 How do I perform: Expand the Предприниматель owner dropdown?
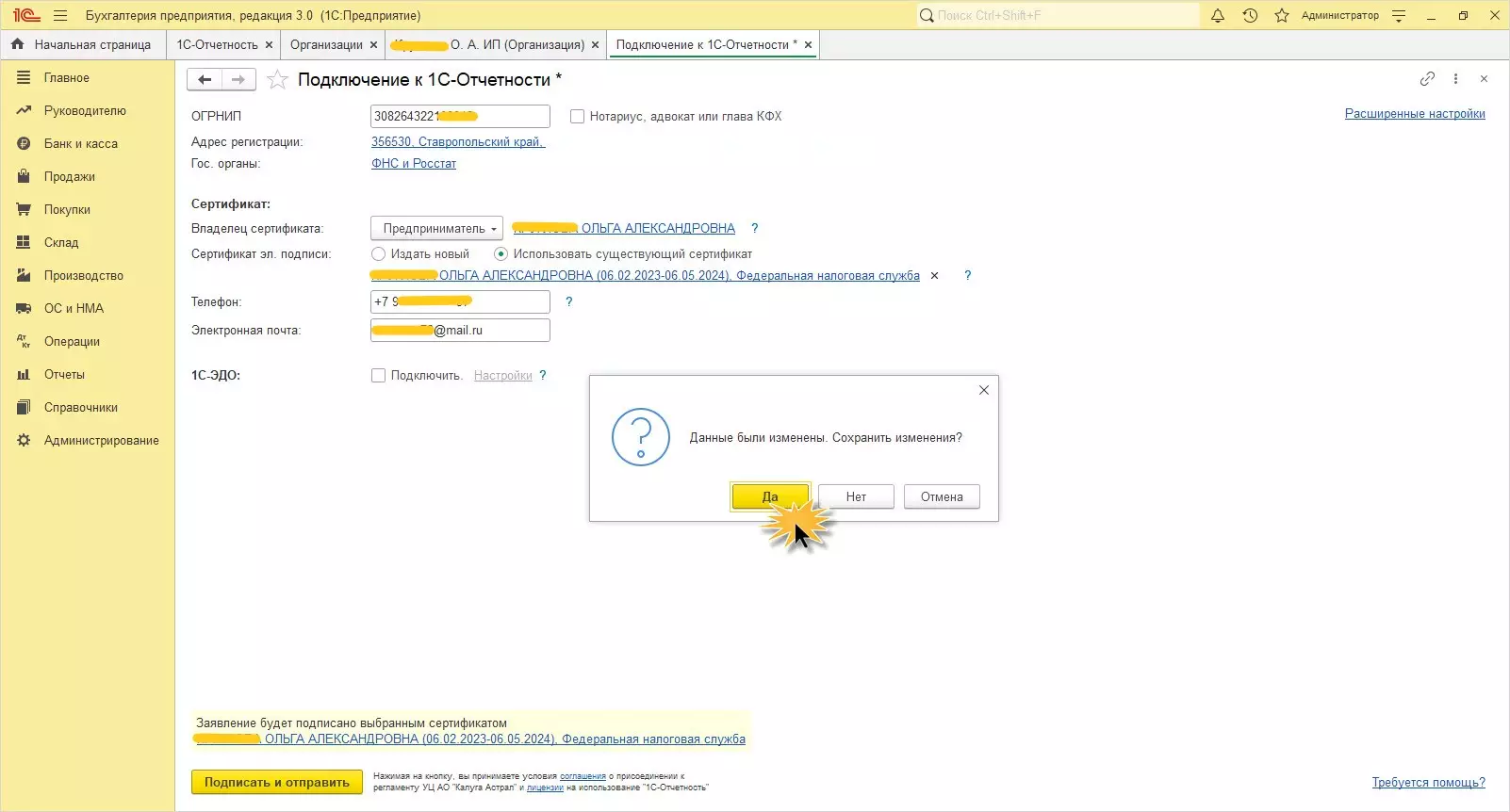click(x=436, y=229)
